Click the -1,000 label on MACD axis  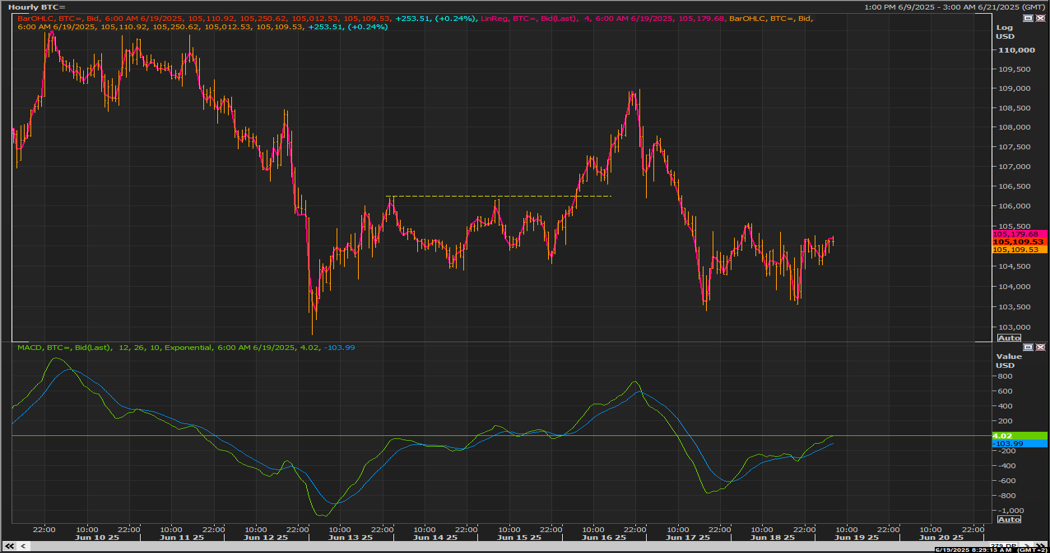1010,511
